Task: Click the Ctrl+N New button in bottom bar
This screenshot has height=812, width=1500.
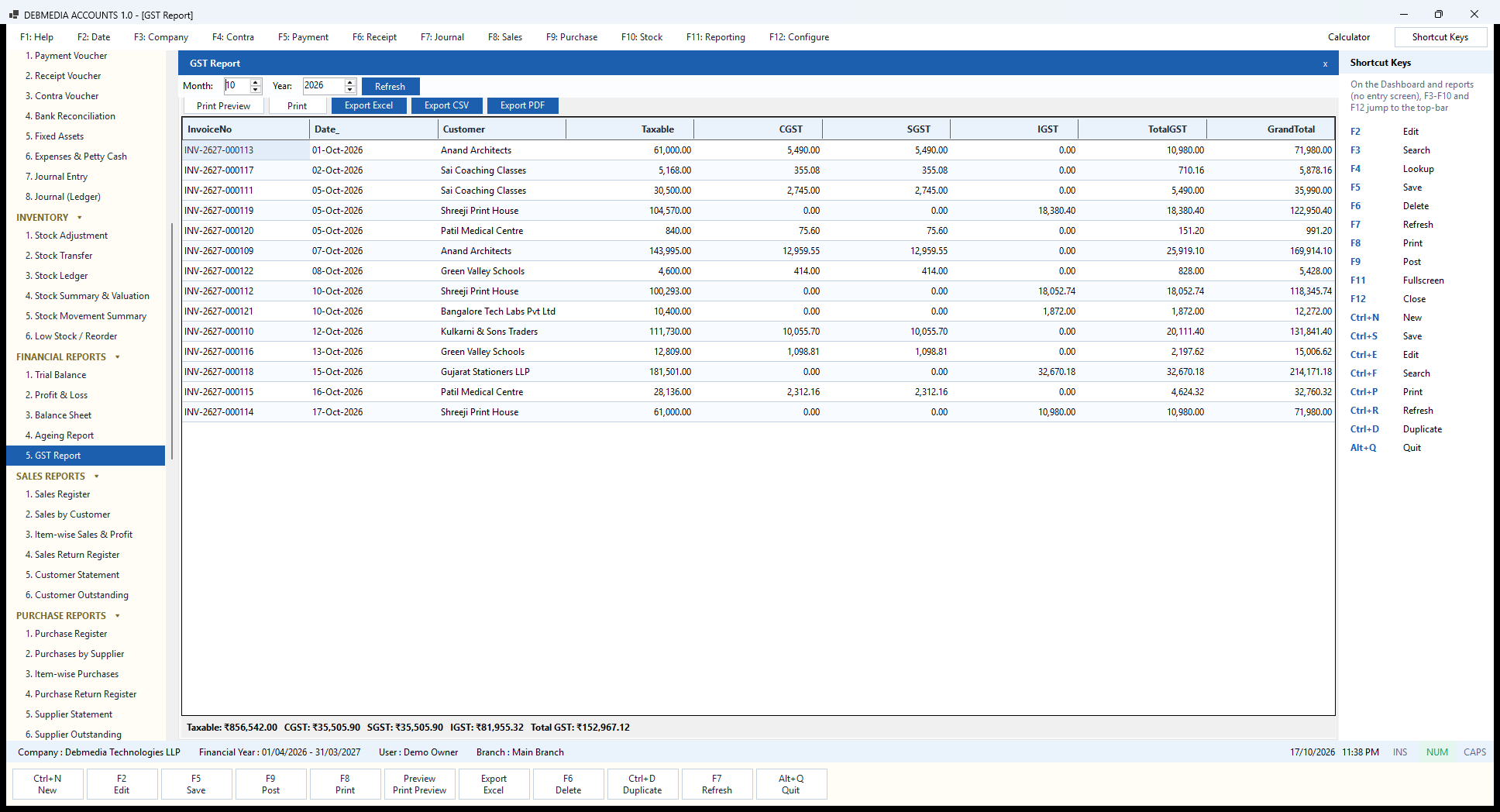Action: click(x=47, y=784)
